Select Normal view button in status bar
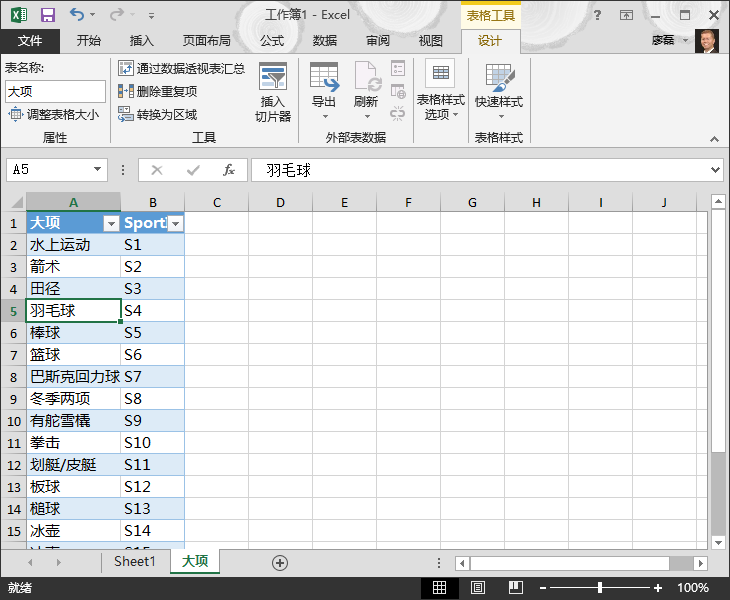Image resolution: width=730 pixels, height=600 pixels. point(440,588)
